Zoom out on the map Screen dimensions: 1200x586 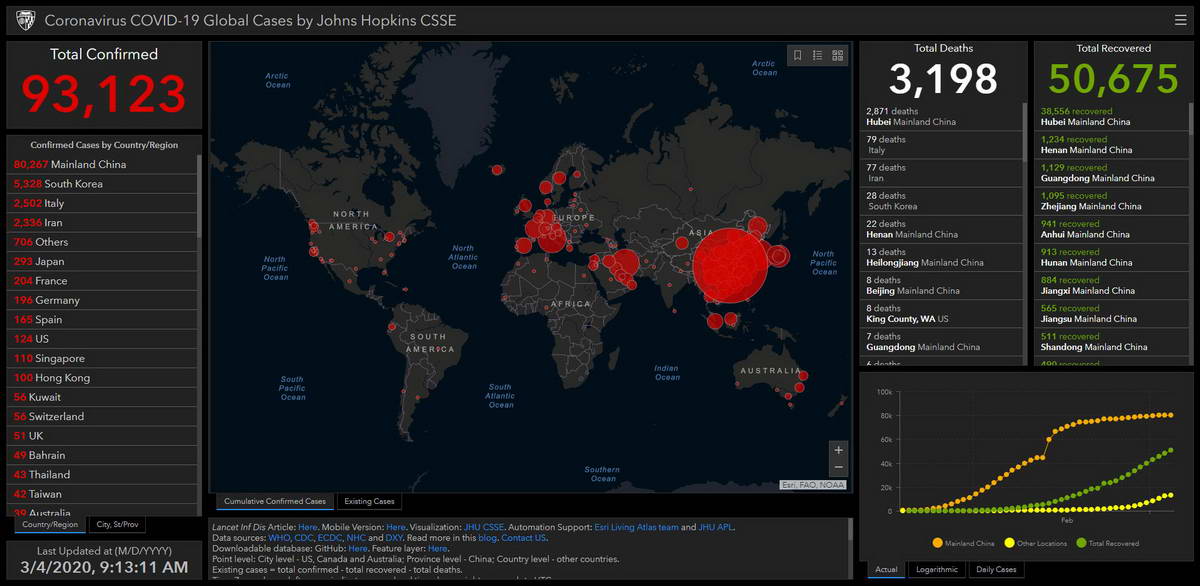pyautogui.click(x=838, y=468)
